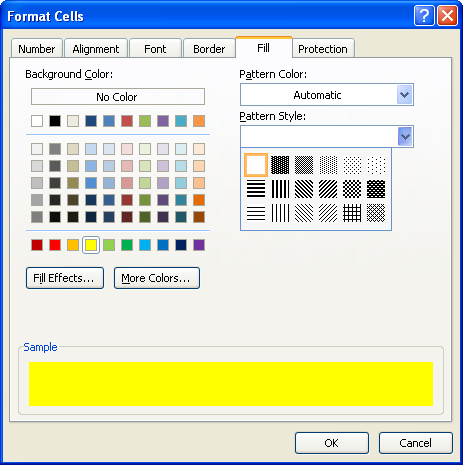
Task: Pick the thick vertical stripe pattern
Action: [x=280, y=189]
